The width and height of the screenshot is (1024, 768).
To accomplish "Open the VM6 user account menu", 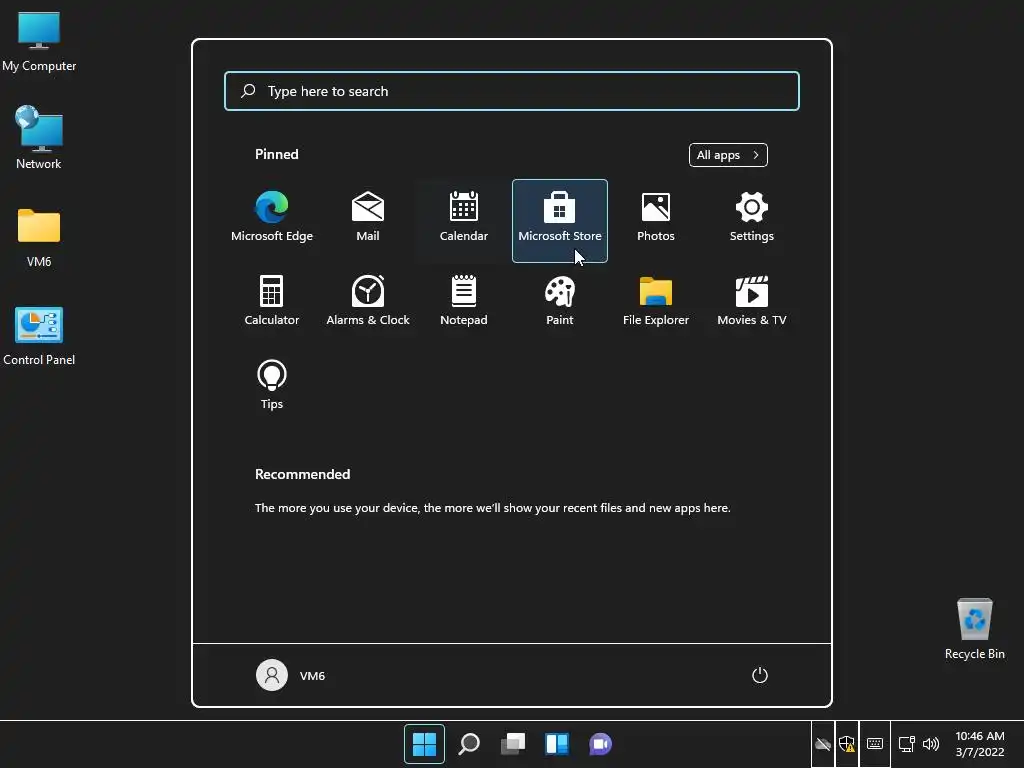I will click(x=291, y=675).
